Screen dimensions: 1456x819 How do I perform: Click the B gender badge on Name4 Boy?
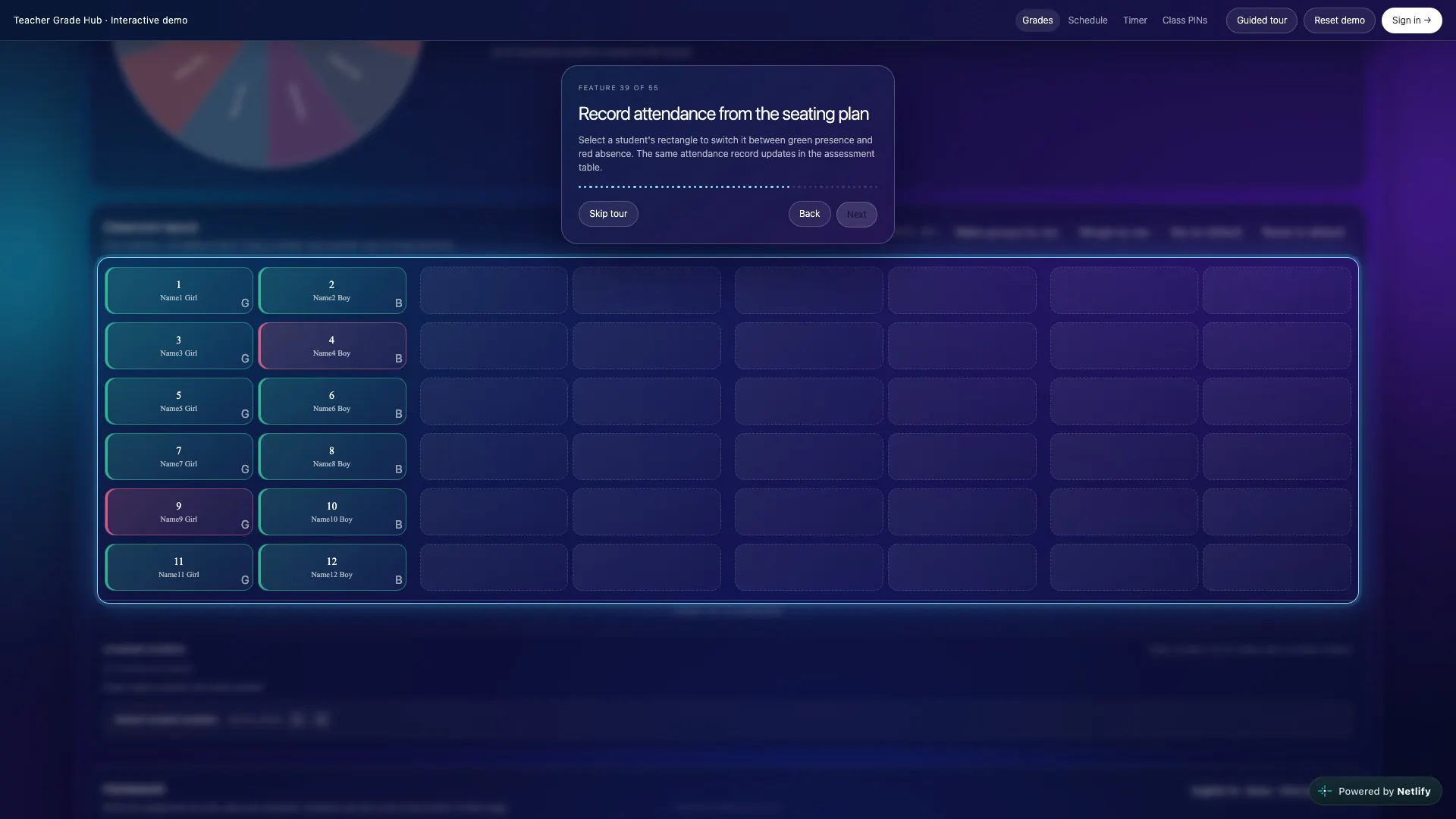pos(398,359)
